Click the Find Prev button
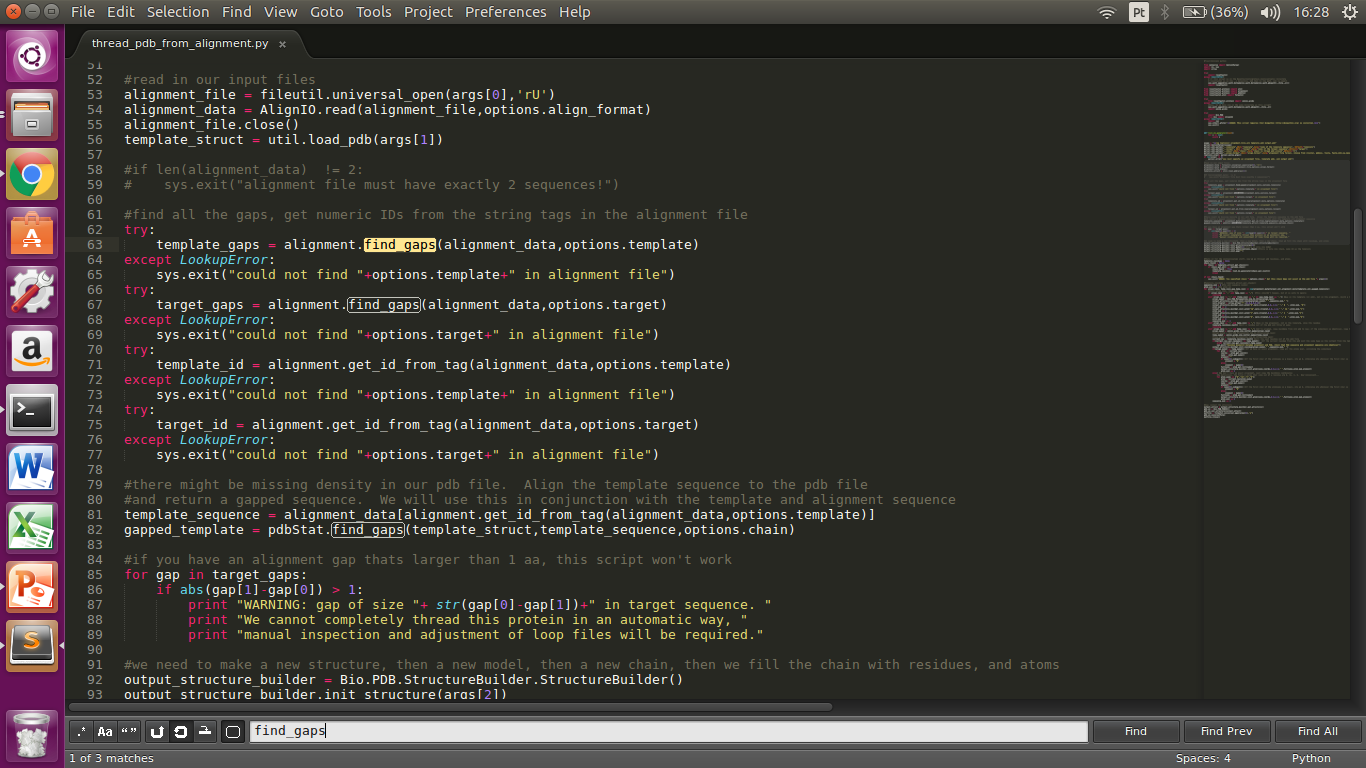Viewport: 1366px width, 768px height. 1226,731
